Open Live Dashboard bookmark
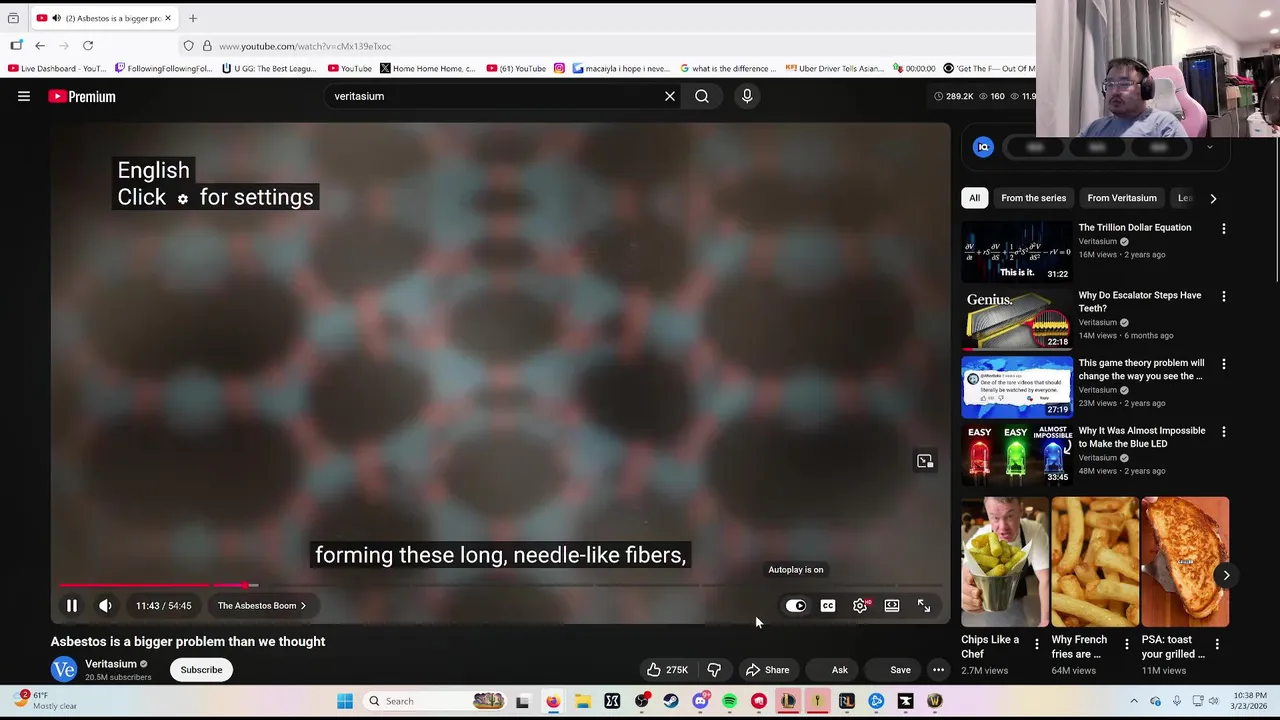The image size is (1280, 720). tap(57, 68)
